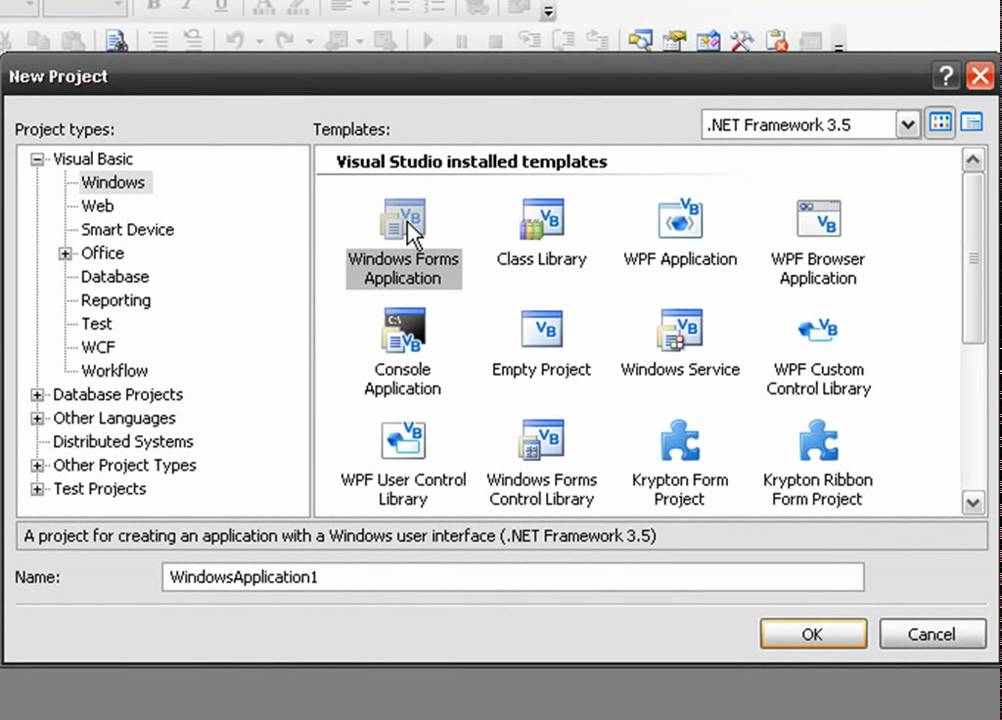The image size is (1002, 720).
Task: Expand the Office tree node
Action: (65, 254)
